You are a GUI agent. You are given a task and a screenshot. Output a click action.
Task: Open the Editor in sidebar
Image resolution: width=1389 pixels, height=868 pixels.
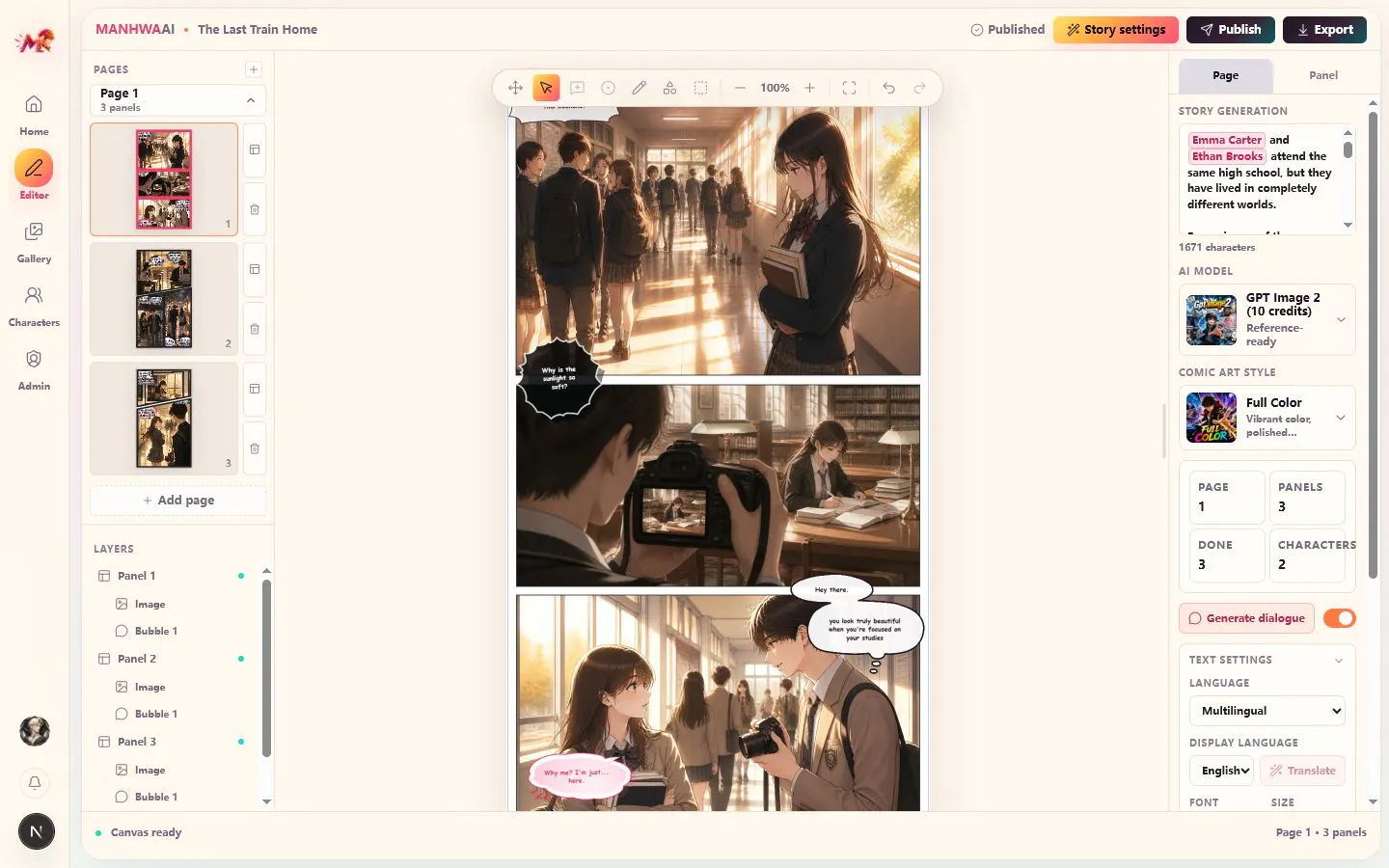[34, 176]
